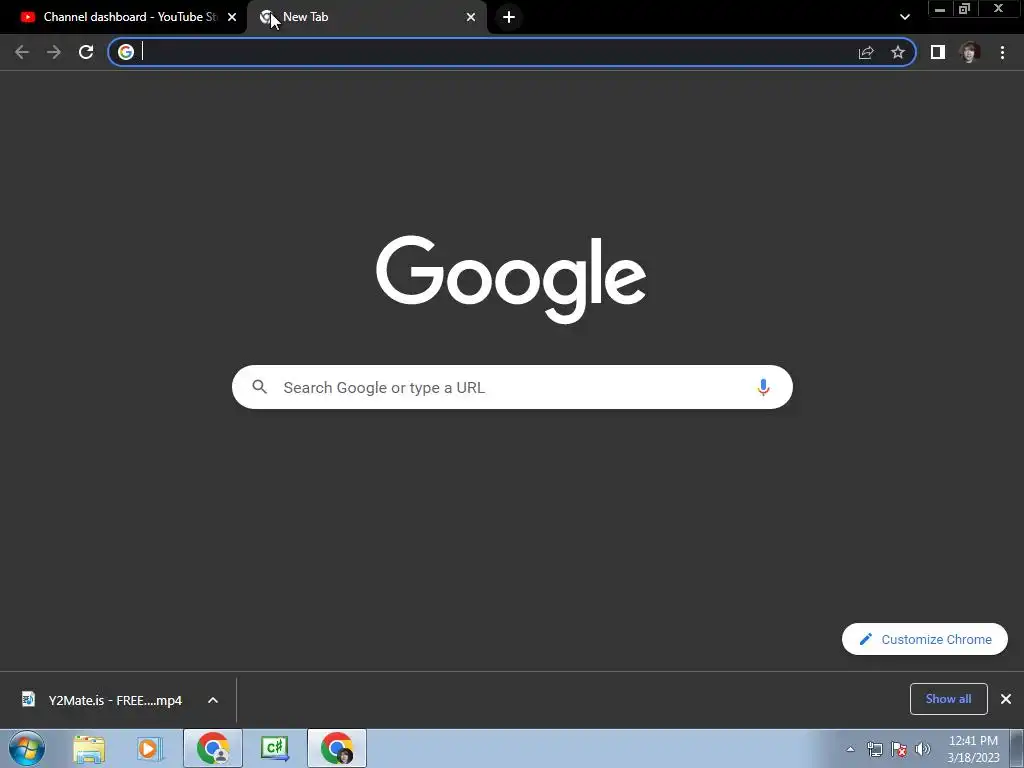Image resolution: width=1024 pixels, height=768 pixels.
Task: Switch to Chrome window with profile avatar
Action: [x=337, y=748]
